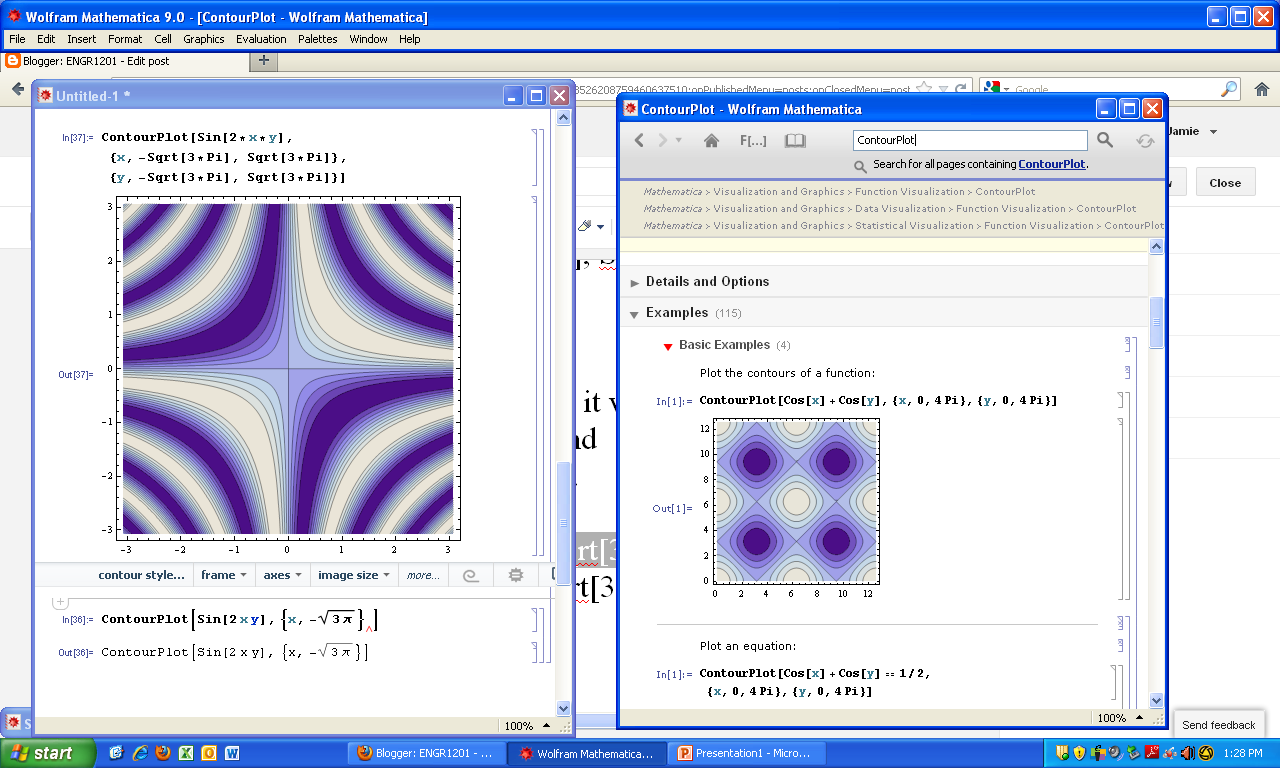1280x768 pixels.
Task: Click the Mathematica icon in Untitled-1 title bar
Action: [x=45, y=95]
